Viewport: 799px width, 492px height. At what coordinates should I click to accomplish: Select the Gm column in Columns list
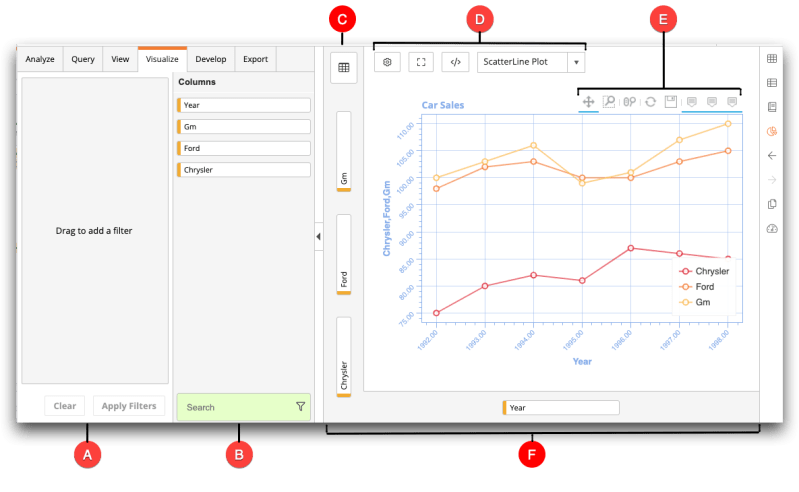pyautogui.click(x=244, y=126)
